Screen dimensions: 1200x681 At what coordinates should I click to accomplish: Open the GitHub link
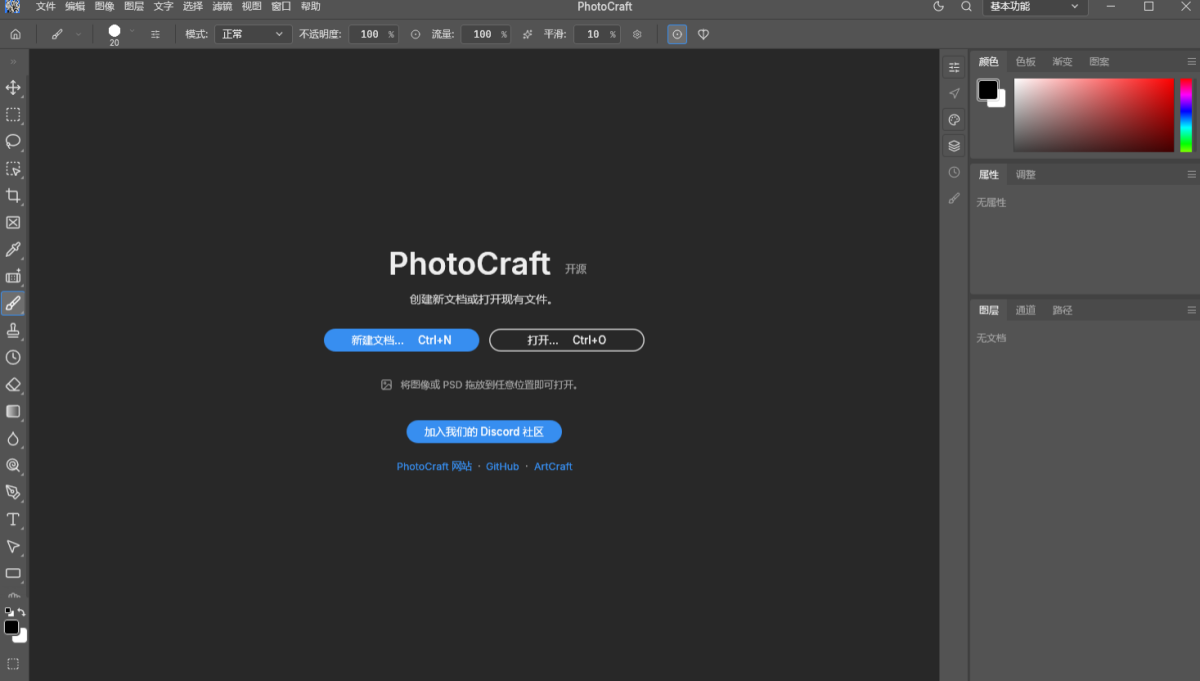click(x=502, y=466)
